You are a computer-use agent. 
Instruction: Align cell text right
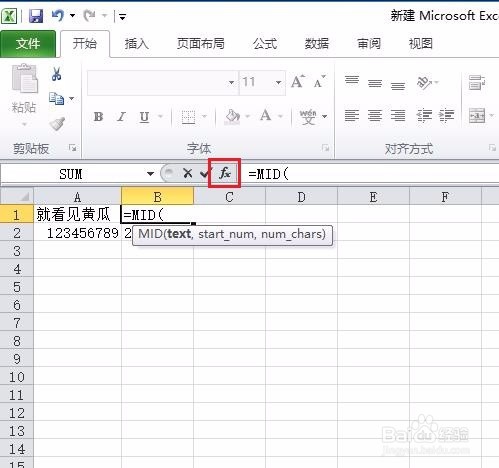398,116
